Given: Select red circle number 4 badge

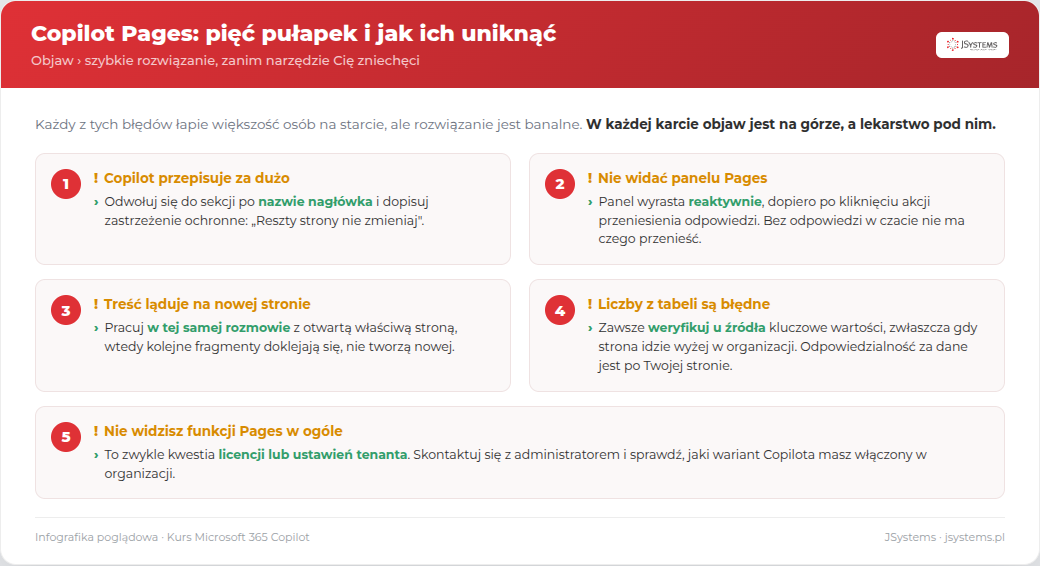Looking at the screenshot, I should click(x=560, y=310).
